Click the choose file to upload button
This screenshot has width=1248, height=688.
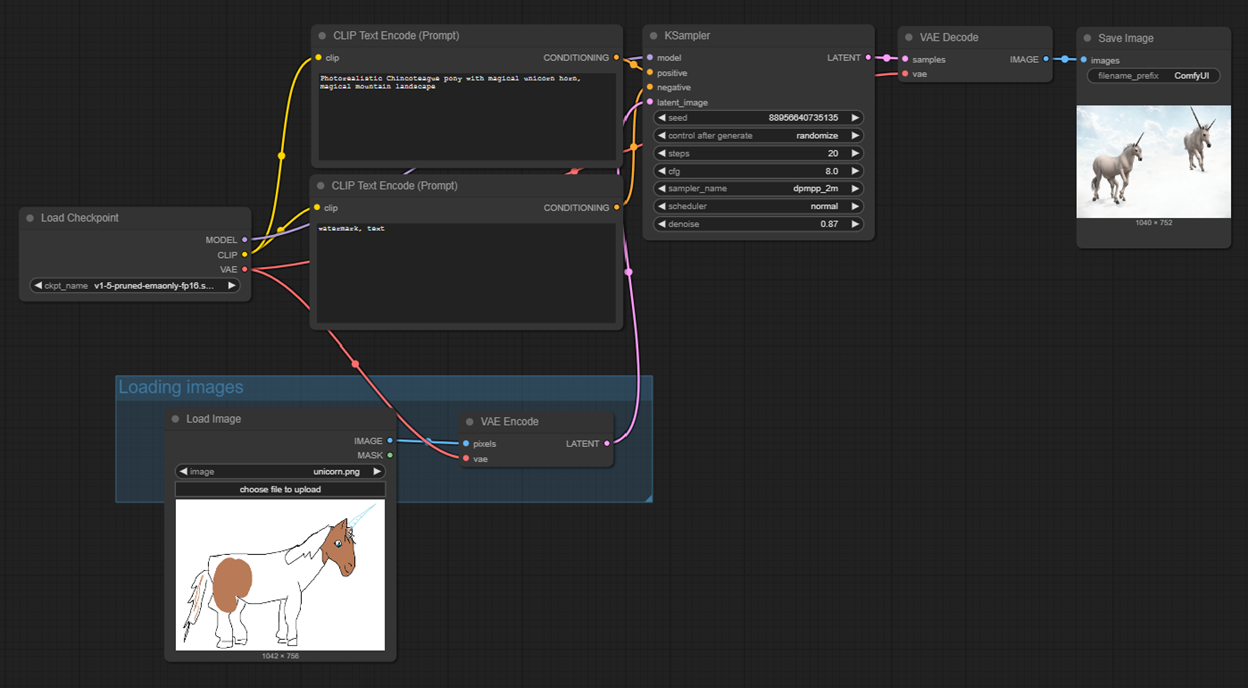(280, 489)
